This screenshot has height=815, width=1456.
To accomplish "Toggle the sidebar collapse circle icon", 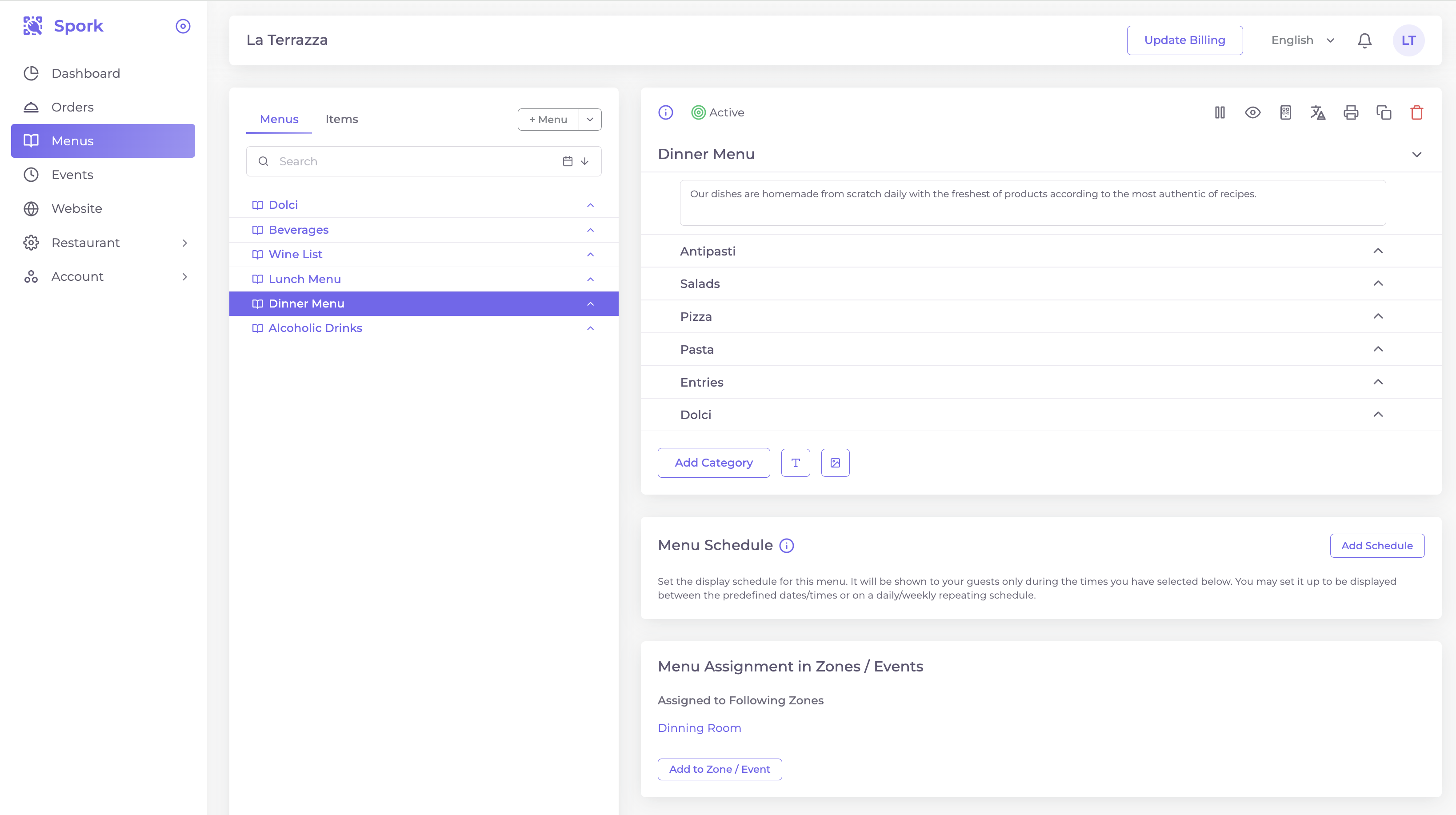I will [183, 26].
